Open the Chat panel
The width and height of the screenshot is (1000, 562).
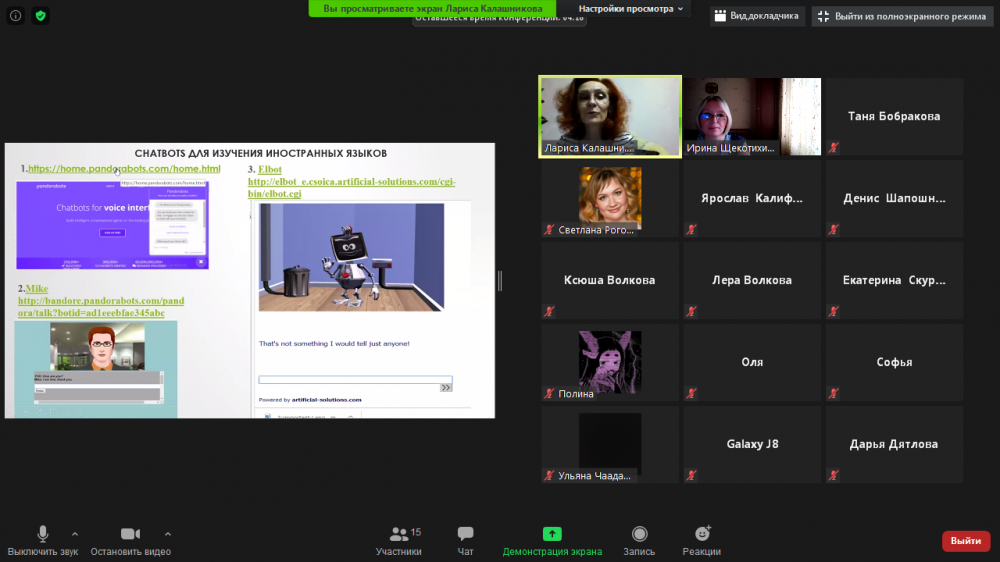[x=465, y=534]
